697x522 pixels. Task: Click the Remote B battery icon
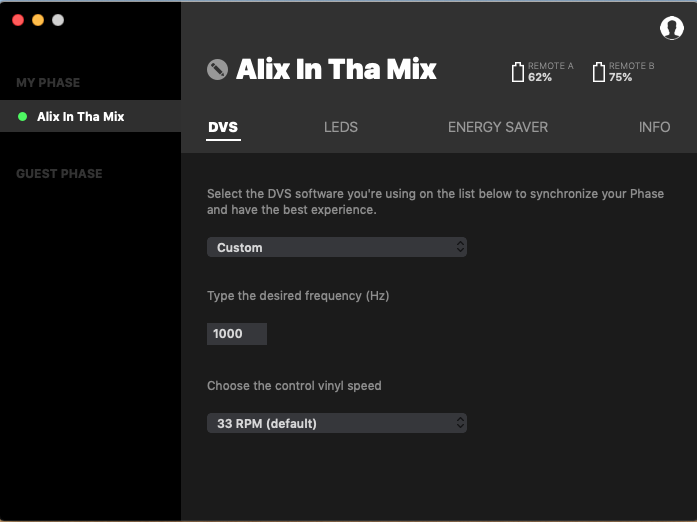click(x=598, y=72)
